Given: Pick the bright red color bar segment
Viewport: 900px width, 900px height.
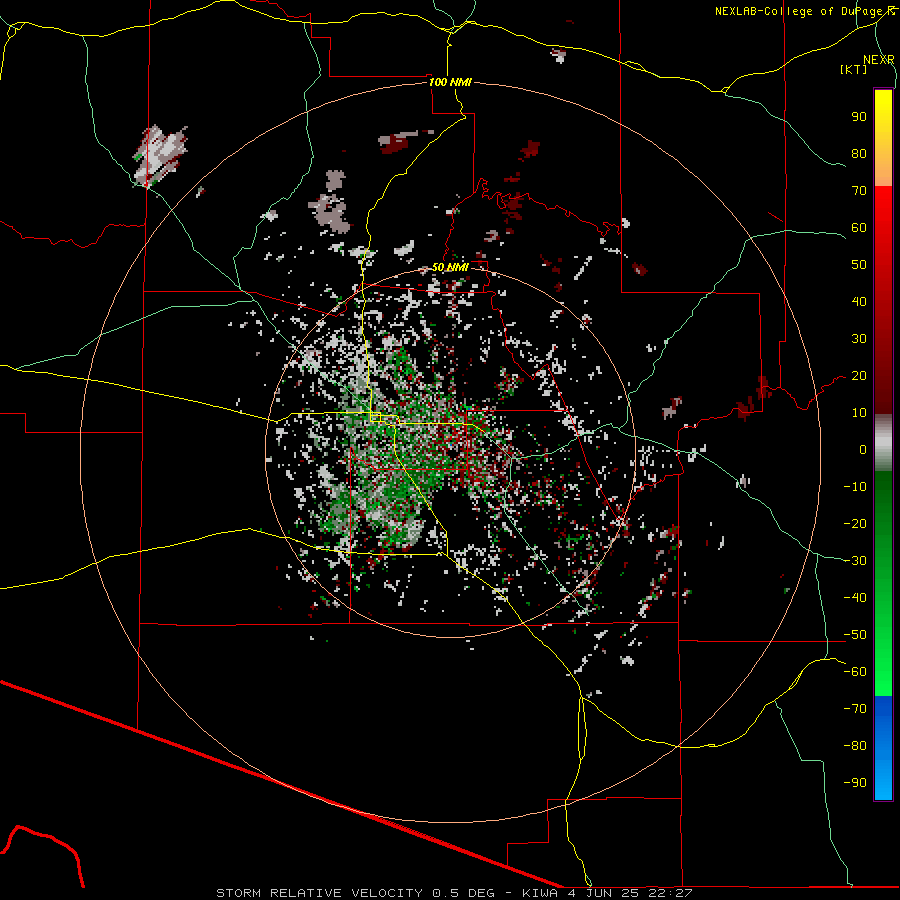Looking at the screenshot, I should coord(883,244).
